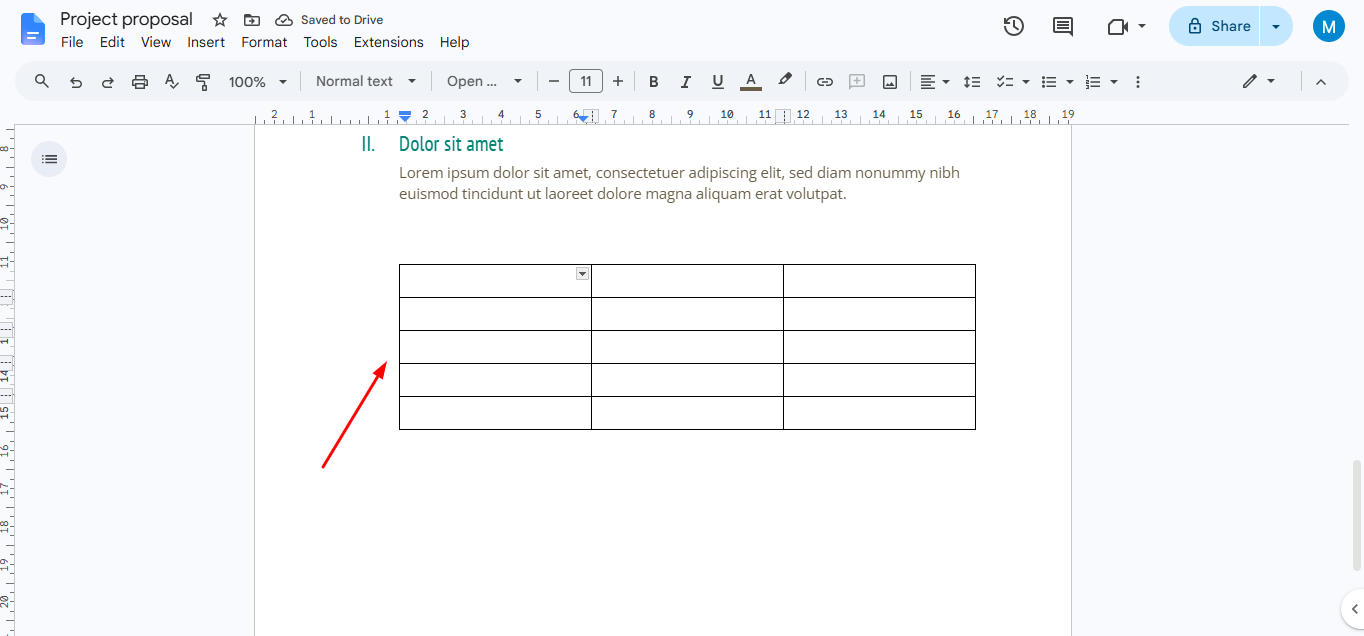Toggle italic formatting
Screen dimensions: 1364x636
686,82
